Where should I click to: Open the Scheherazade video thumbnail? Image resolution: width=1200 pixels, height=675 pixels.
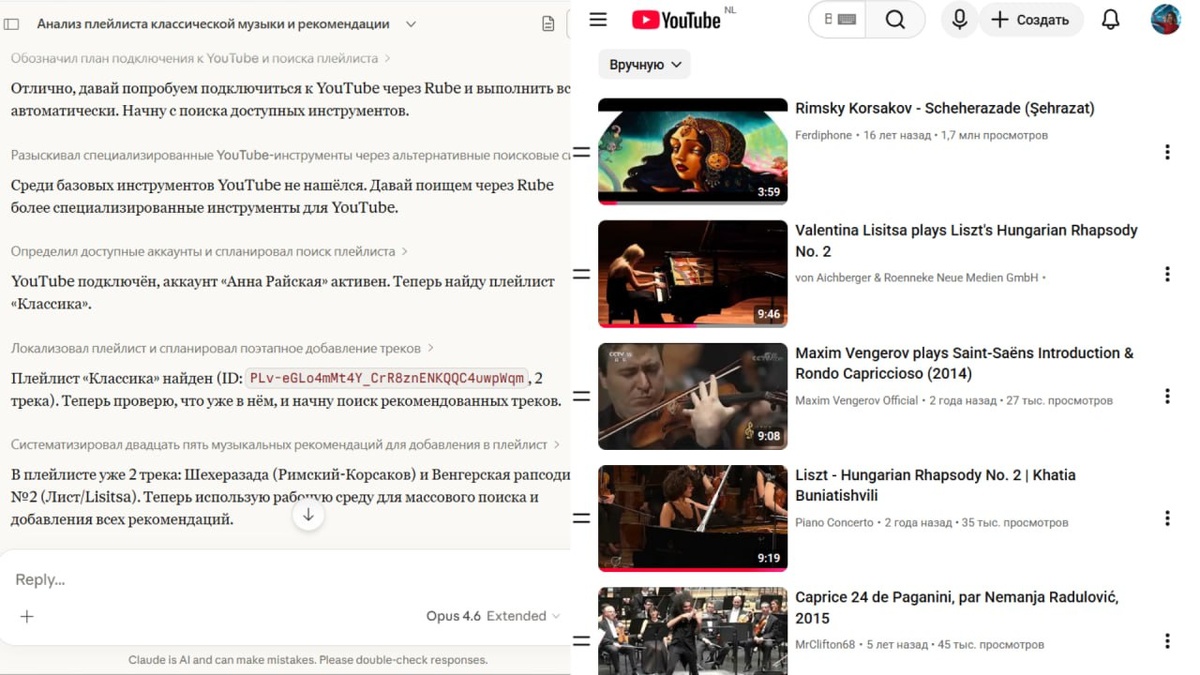pyautogui.click(x=693, y=151)
